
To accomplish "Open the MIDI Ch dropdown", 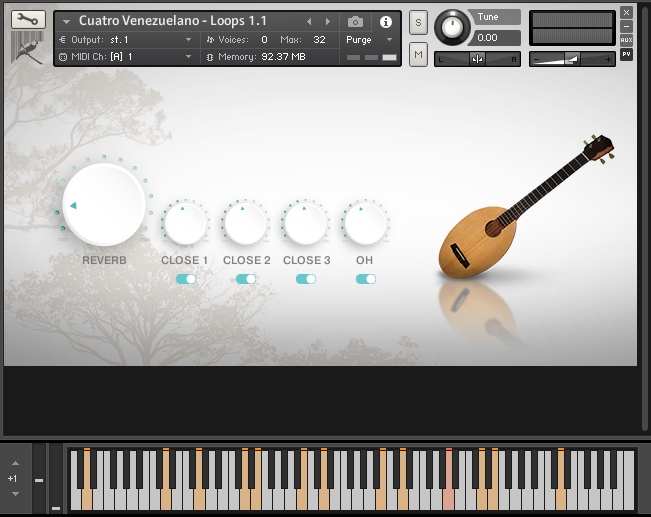I will pyautogui.click(x=127, y=57).
